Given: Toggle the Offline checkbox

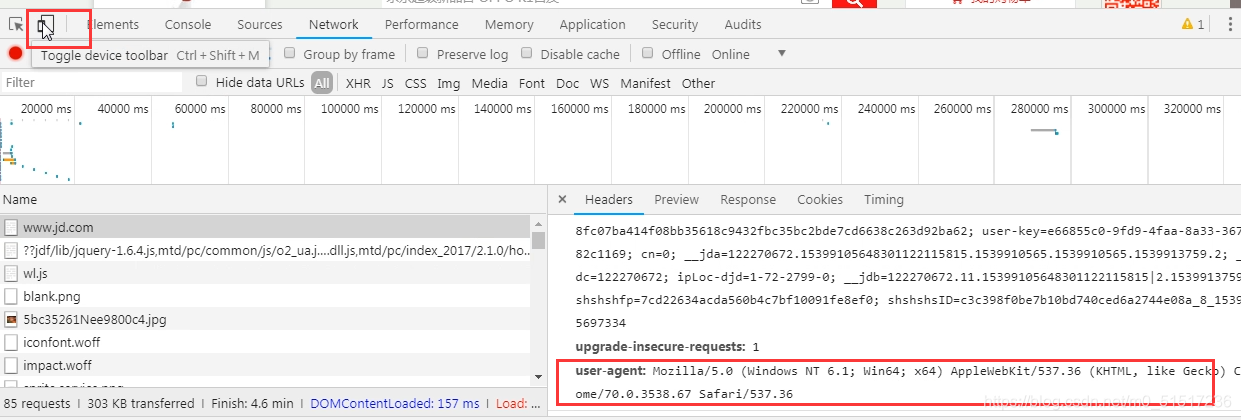Looking at the screenshot, I should pos(648,53).
